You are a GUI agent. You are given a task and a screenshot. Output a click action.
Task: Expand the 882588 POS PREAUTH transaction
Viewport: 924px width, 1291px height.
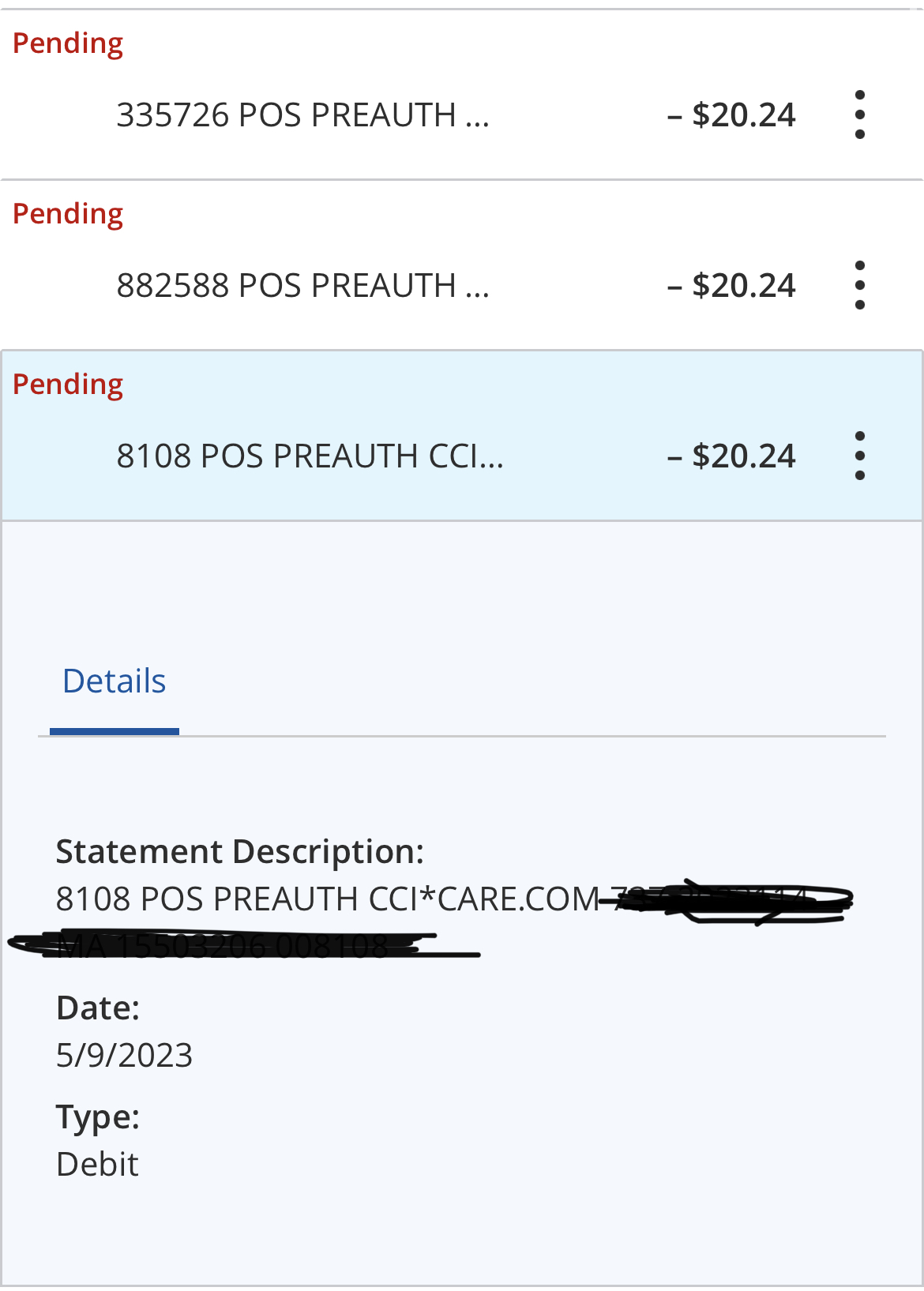click(x=302, y=286)
